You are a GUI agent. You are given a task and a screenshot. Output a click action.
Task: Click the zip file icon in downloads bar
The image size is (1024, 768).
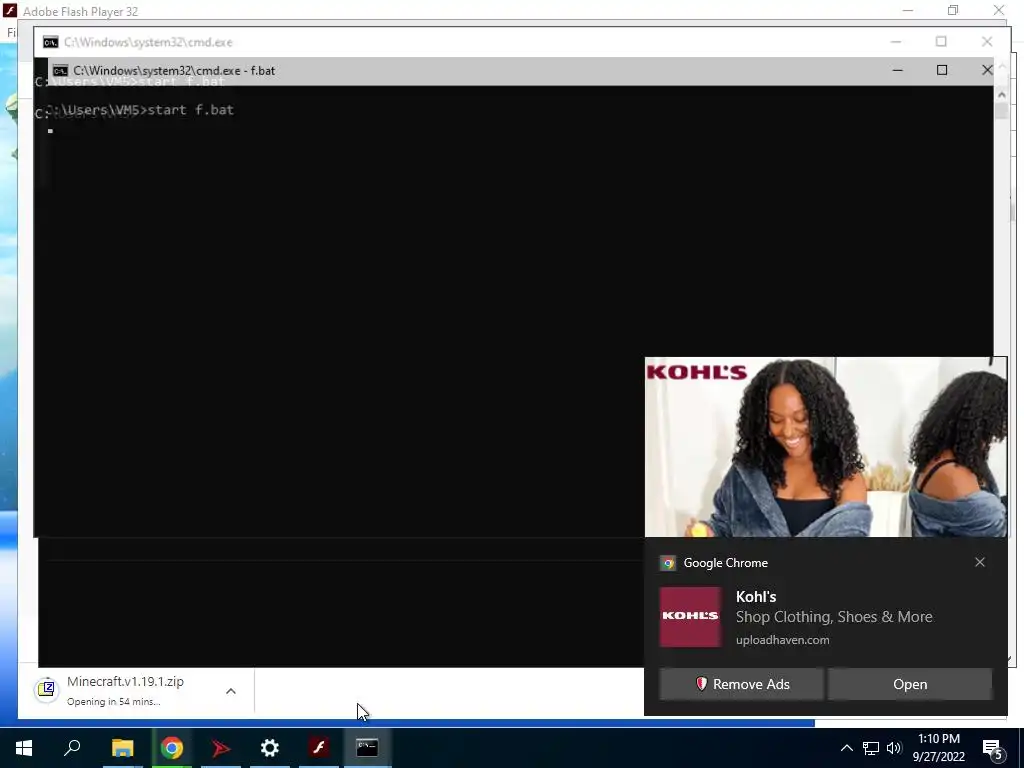47,690
